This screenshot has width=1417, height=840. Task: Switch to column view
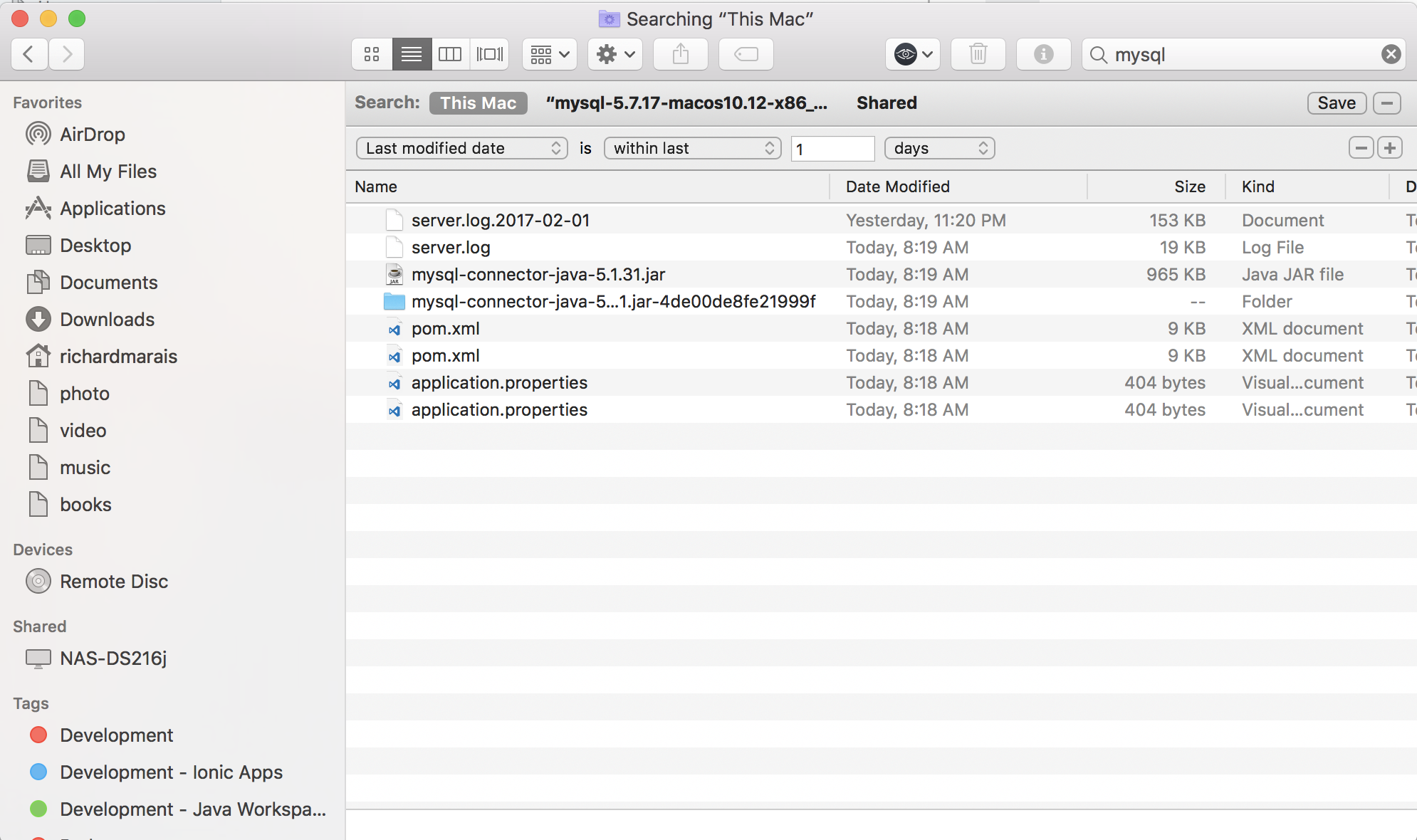[450, 54]
